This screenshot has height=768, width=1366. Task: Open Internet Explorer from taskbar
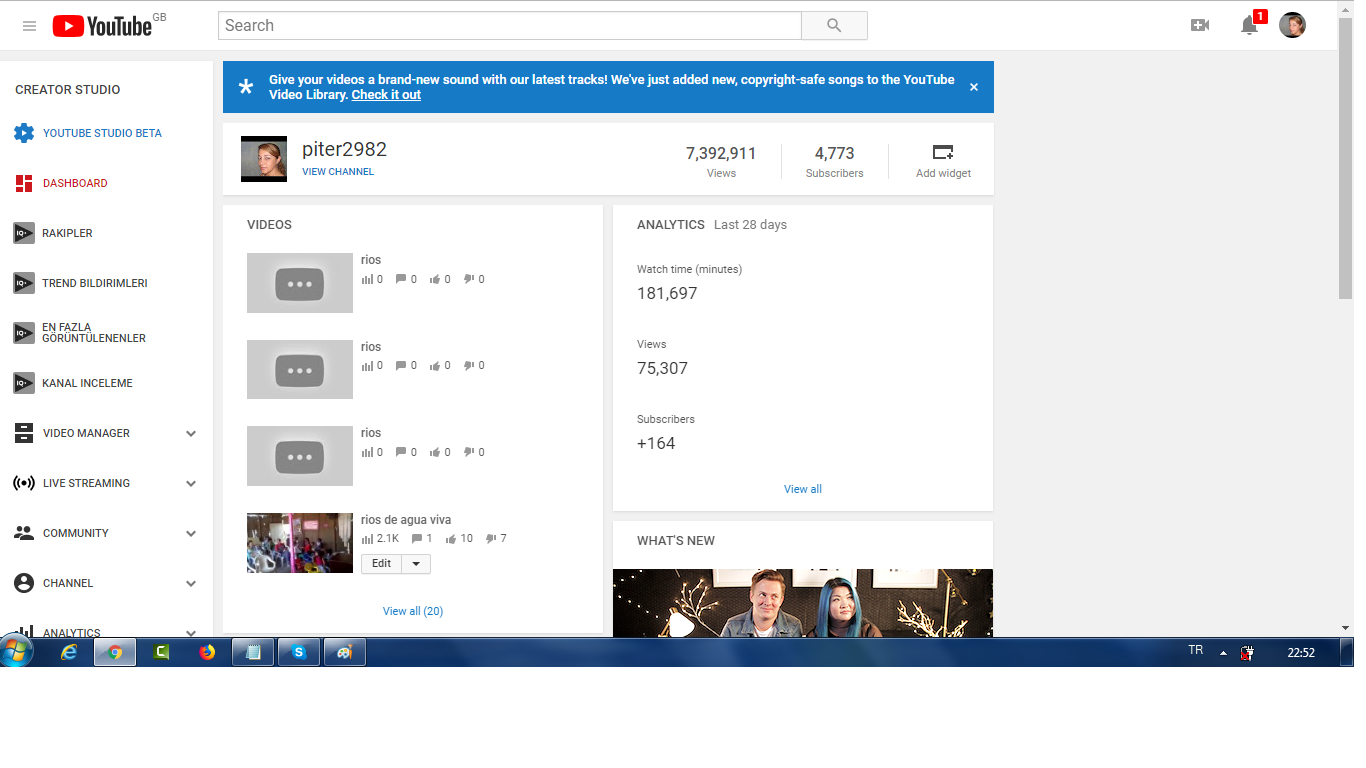pos(69,652)
